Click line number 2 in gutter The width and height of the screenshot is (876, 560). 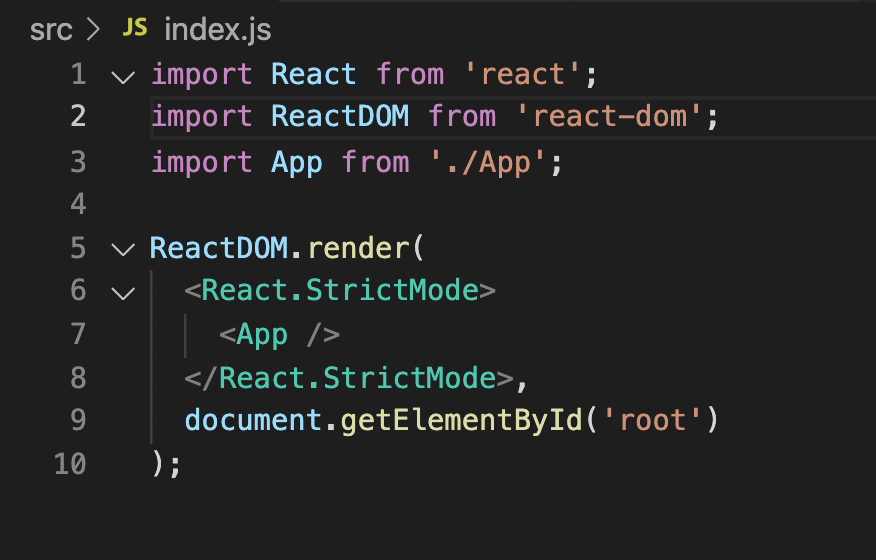point(78,117)
